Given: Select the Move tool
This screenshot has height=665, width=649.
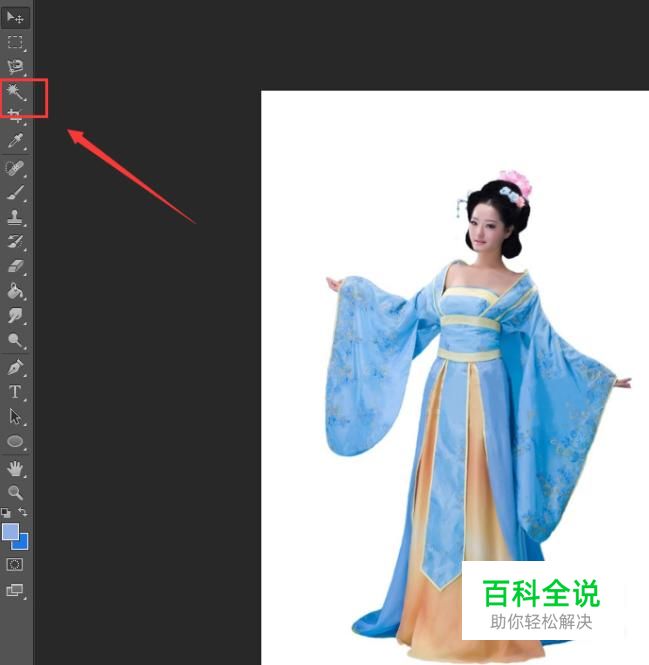Looking at the screenshot, I should [15, 18].
